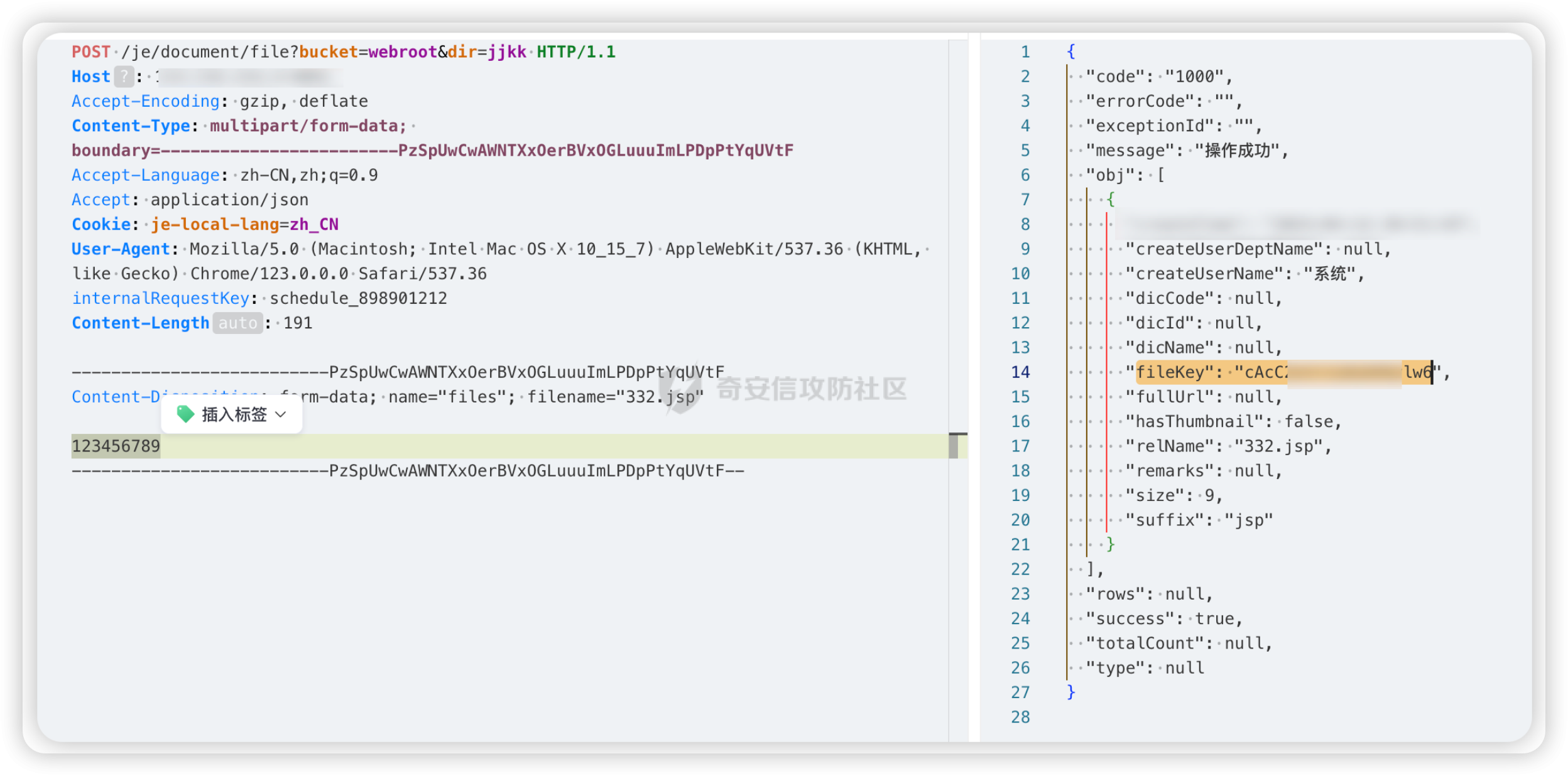1568x776 pixels.
Task: Collapse the inner object at line 7
Action: pos(1111,200)
